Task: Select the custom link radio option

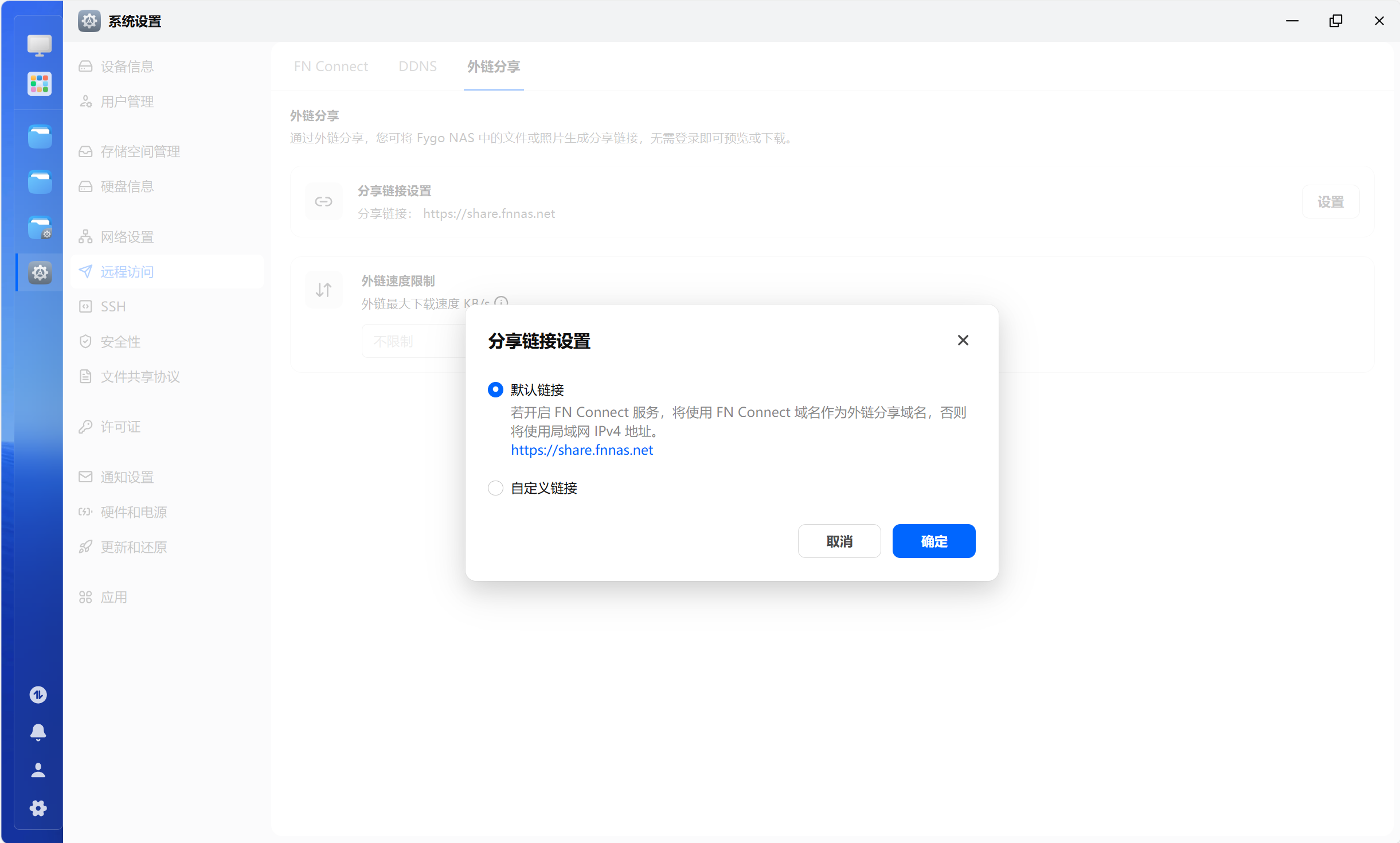Action: pyautogui.click(x=495, y=488)
